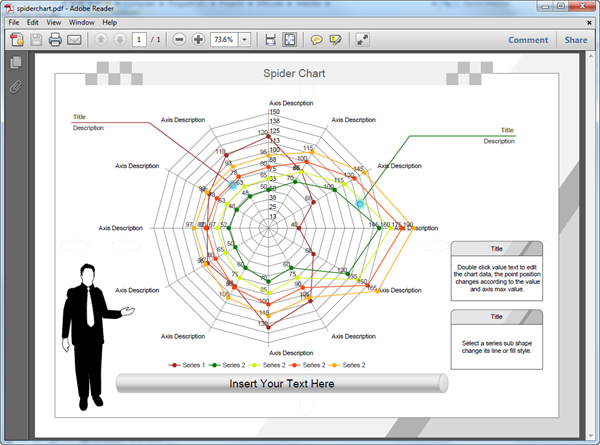Send file by email envelope icon

tap(74, 40)
